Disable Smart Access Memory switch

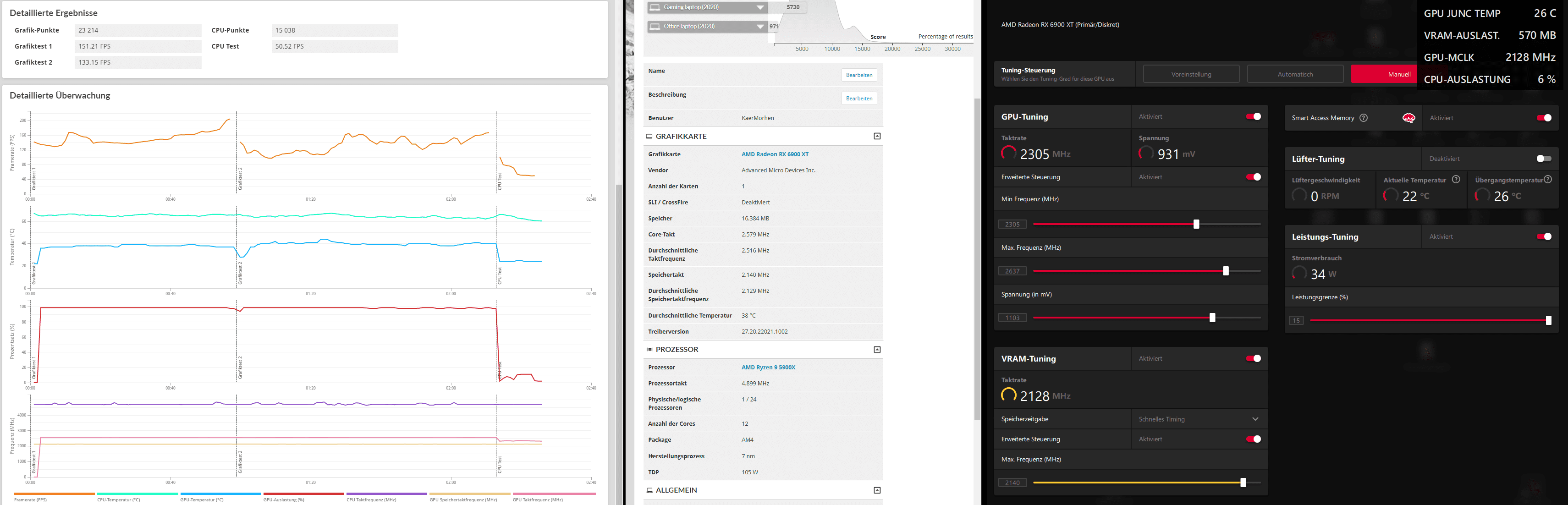1544,118
